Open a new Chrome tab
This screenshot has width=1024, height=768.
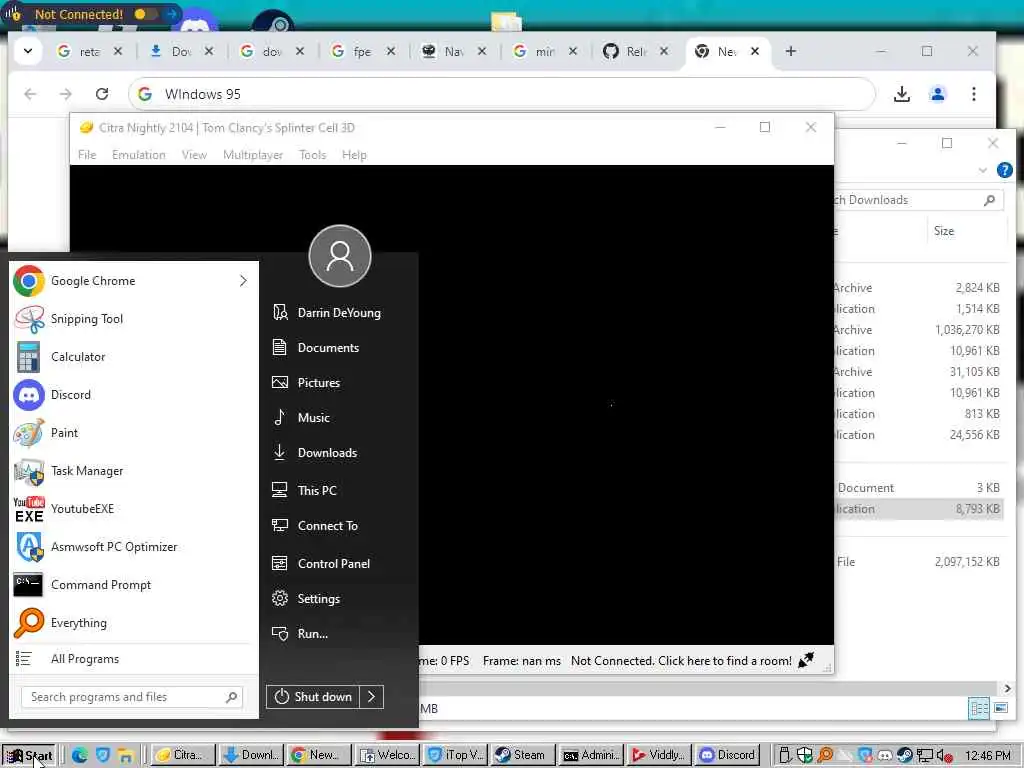click(x=790, y=51)
